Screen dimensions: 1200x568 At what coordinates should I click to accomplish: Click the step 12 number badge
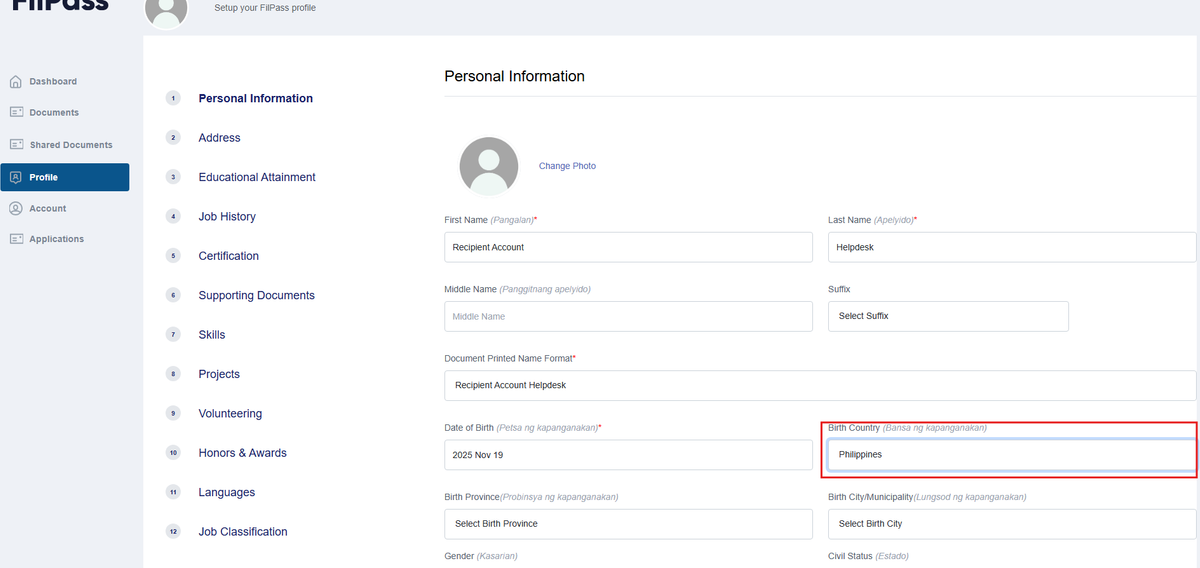click(x=173, y=532)
